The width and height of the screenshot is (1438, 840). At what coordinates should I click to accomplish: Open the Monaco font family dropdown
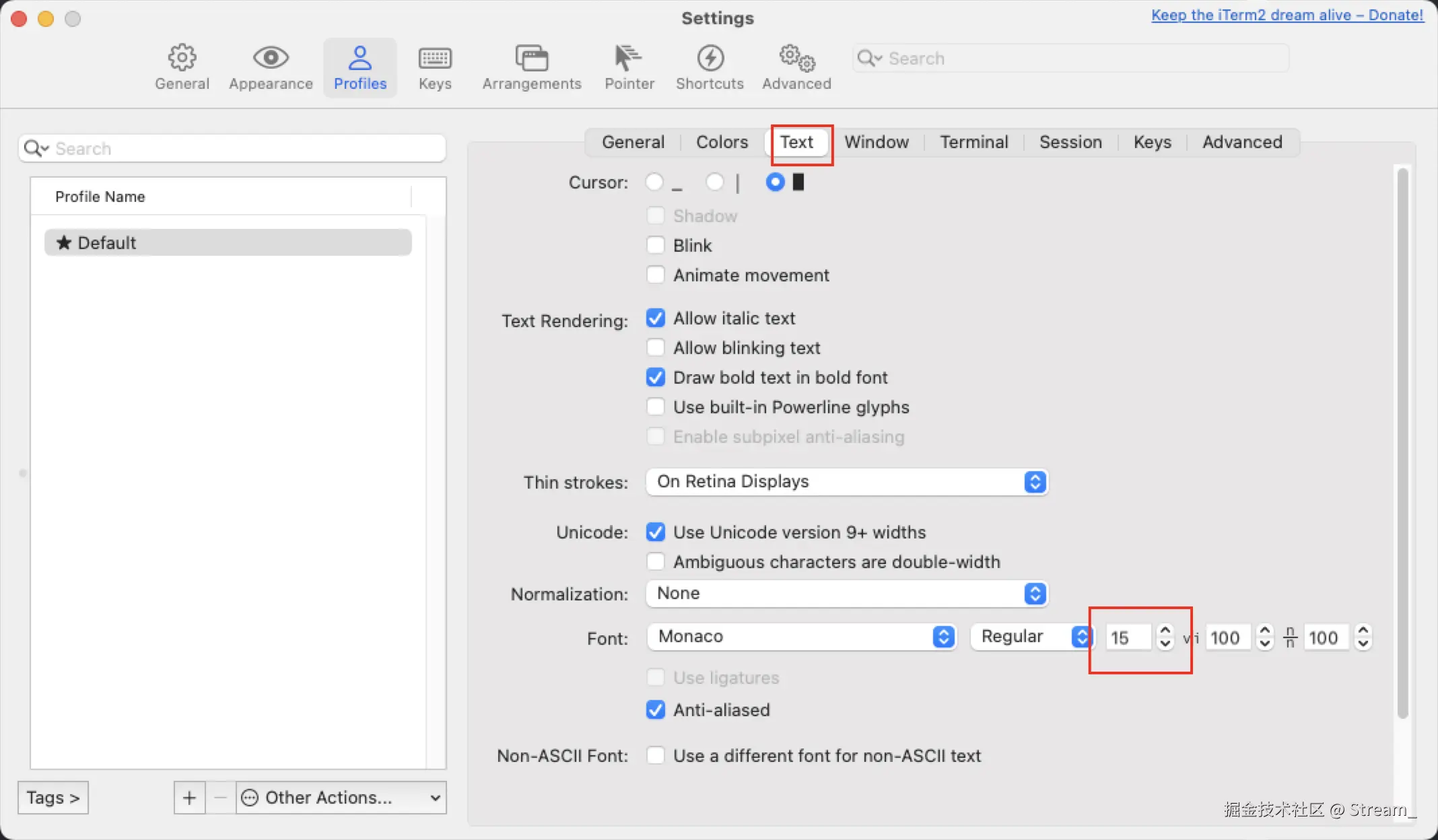coord(801,636)
